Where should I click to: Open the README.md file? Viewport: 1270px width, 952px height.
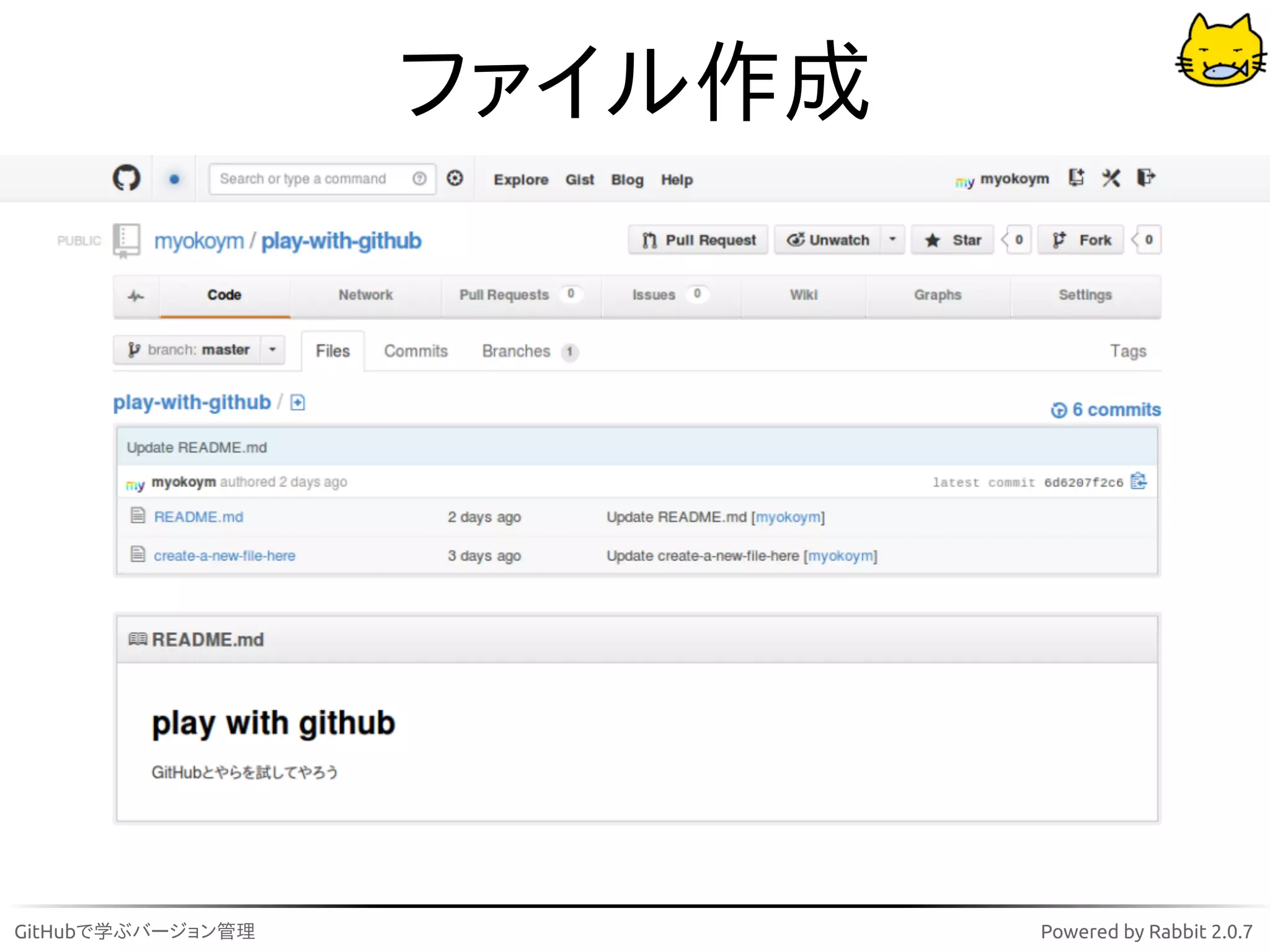pos(198,517)
